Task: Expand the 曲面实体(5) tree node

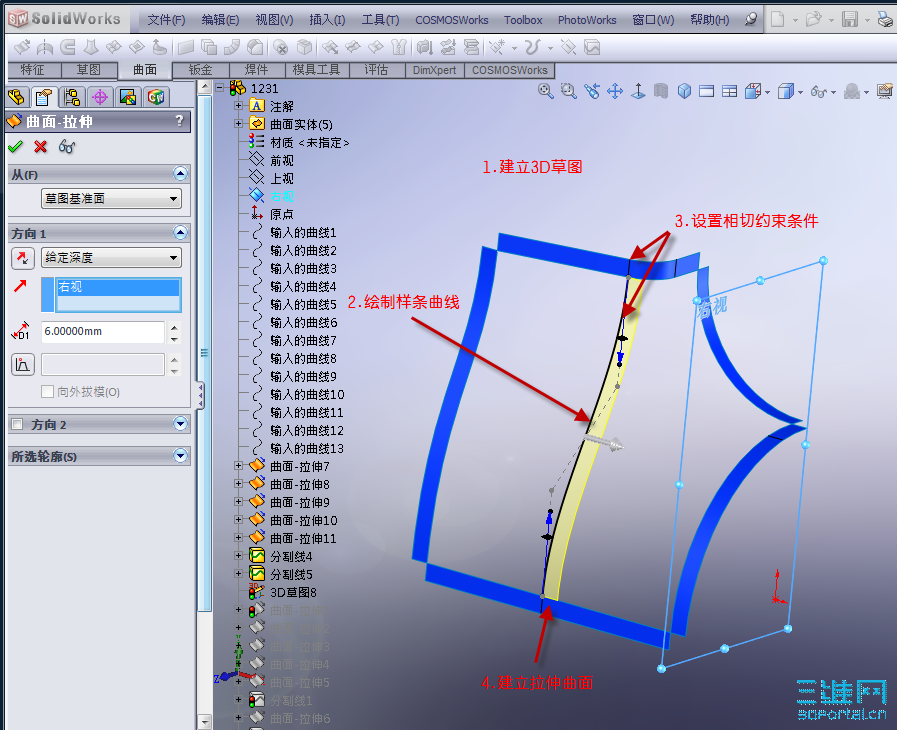Action: coord(239,124)
